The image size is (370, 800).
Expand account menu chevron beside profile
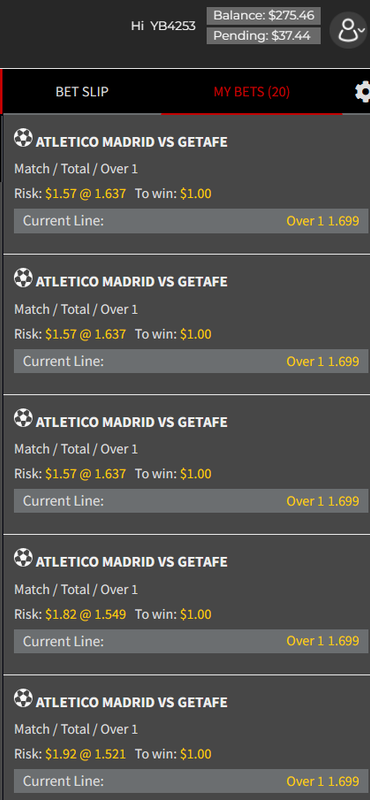tap(361, 31)
